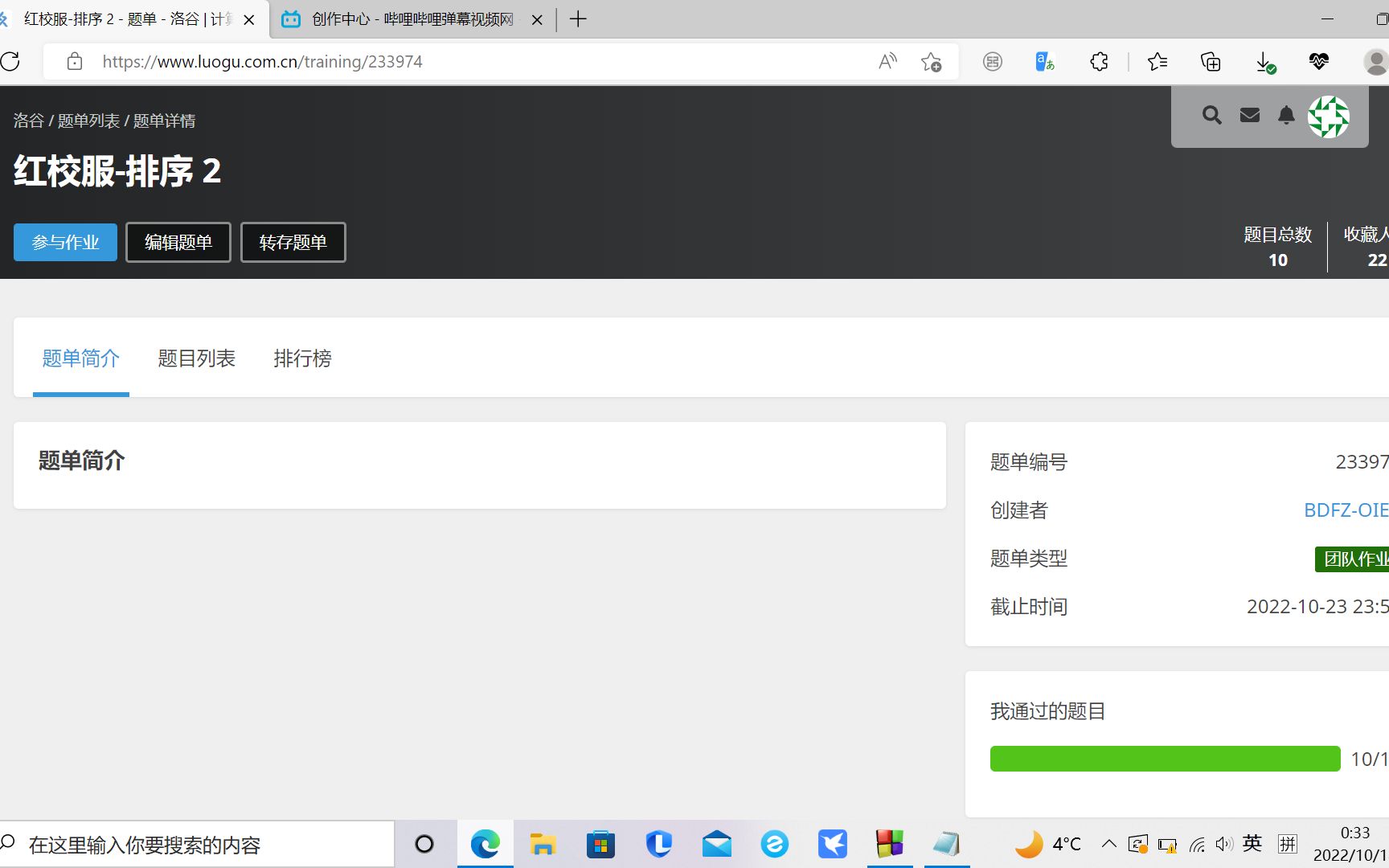Open the 排行榜 tab
This screenshot has height=868, width=1389.
pyautogui.click(x=302, y=358)
